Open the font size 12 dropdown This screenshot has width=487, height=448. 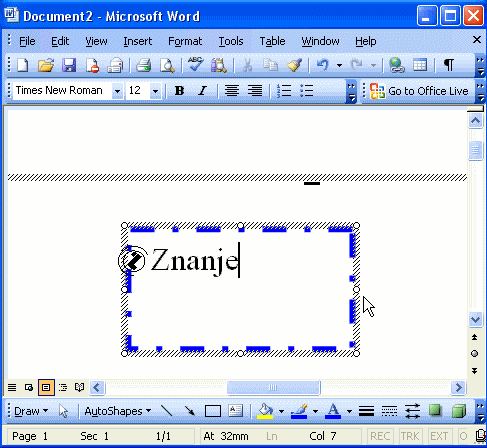[x=155, y=91]
